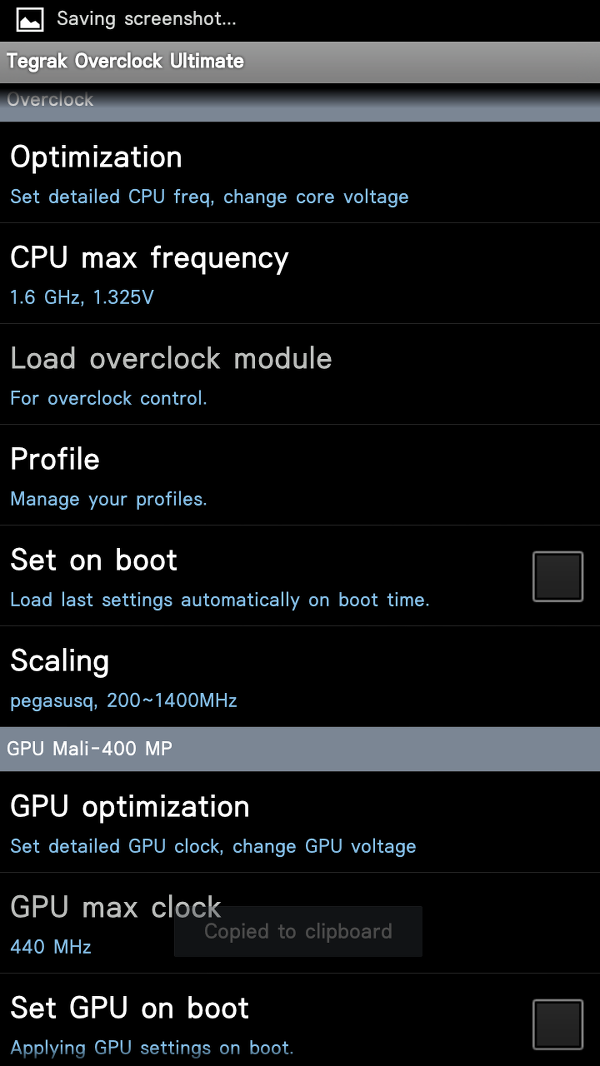Open CPU max frequency setting
The image size is (600, 1066).
point(300,273)
